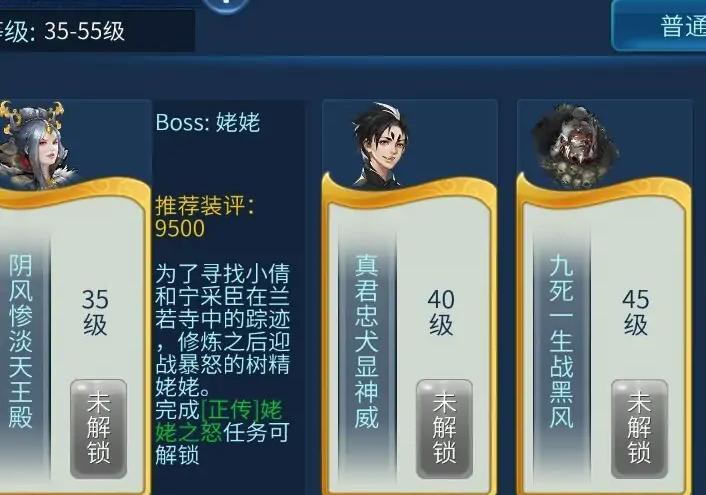
Task: Click golden banner atop 九死一生战黑风 card
Action: click(x=604, y=193)
